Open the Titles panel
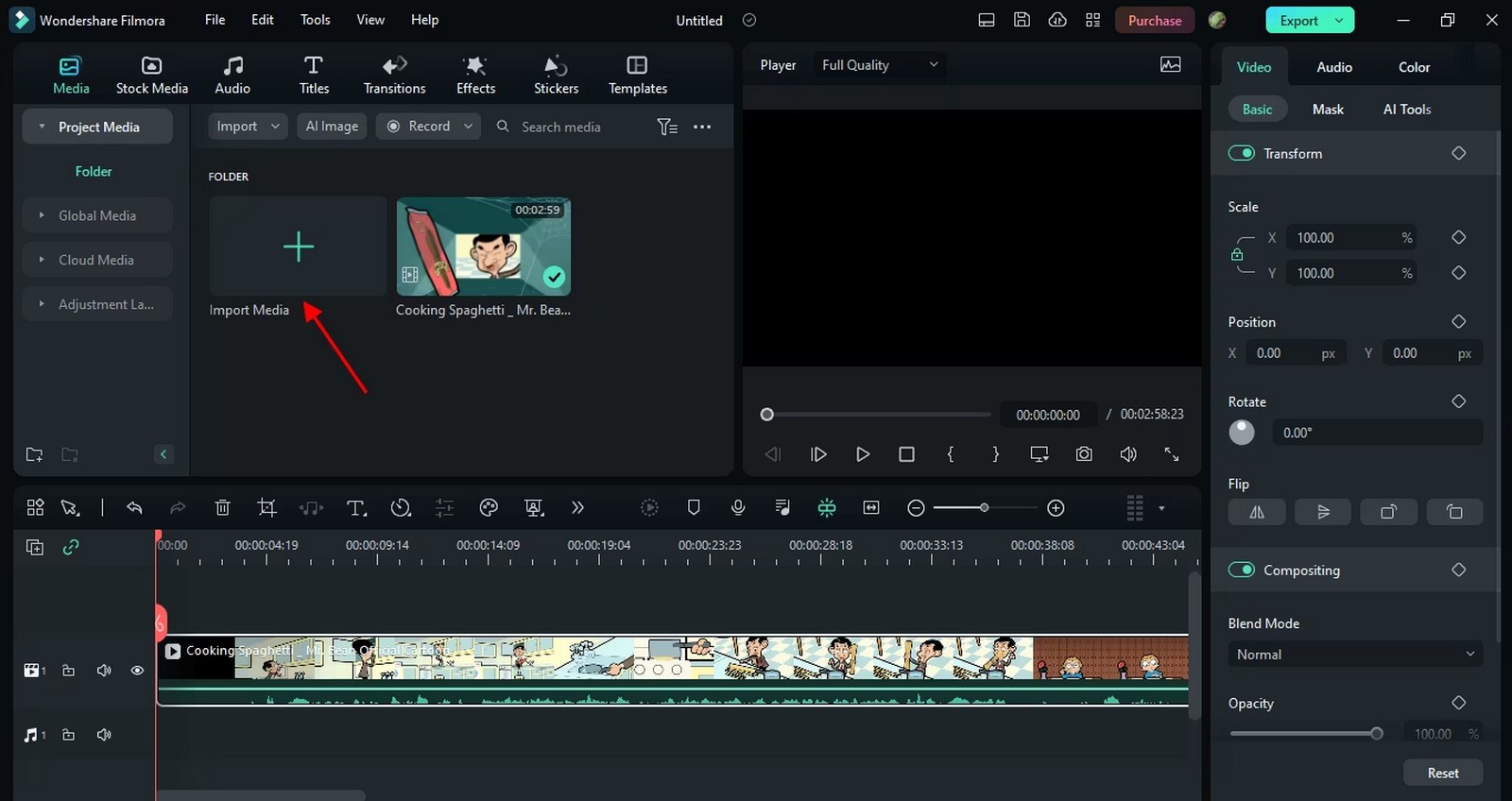 pos(314,76)
